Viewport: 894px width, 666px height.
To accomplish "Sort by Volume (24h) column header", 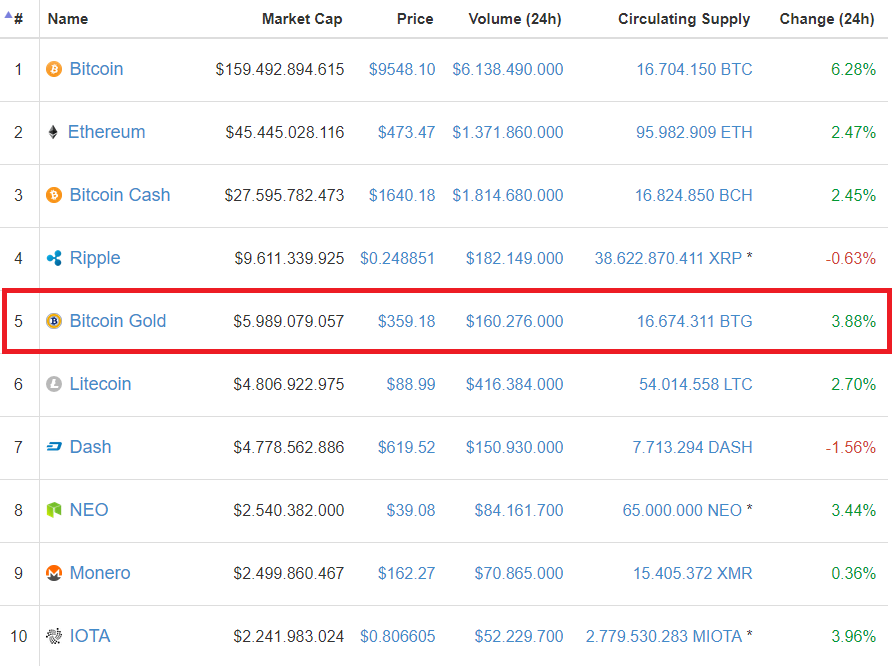I will 515,19.
